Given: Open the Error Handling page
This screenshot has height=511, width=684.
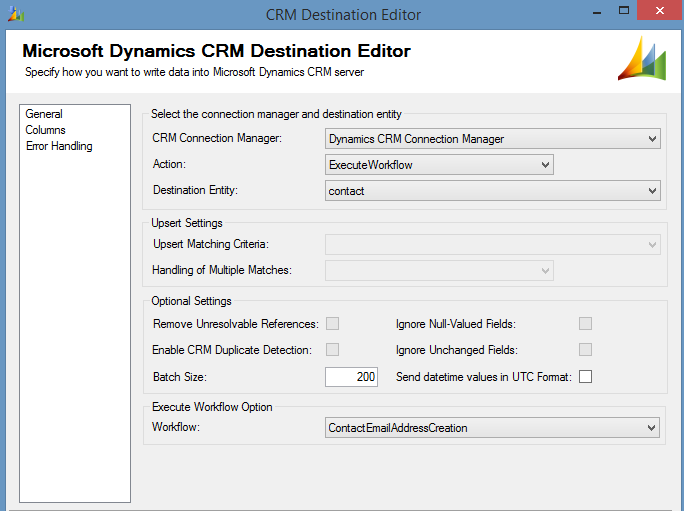Looking at the screenshot, I should click(x=59, y=146).
